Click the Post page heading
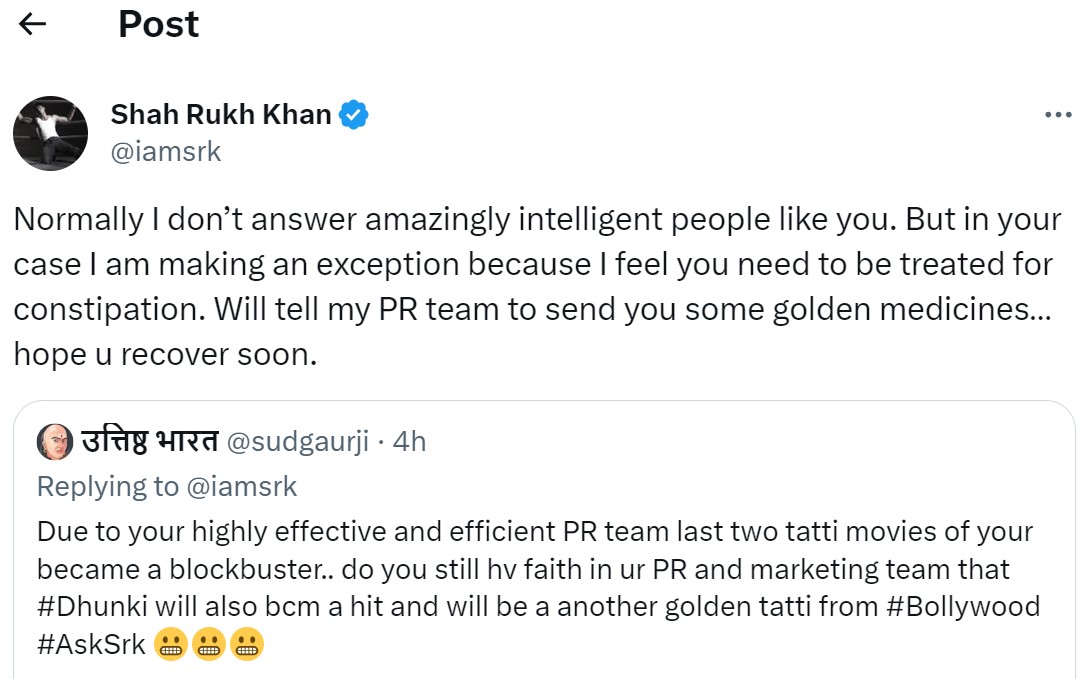This screenshot has height=679, width=1083. pyautogui.click(x=158, y=24)
